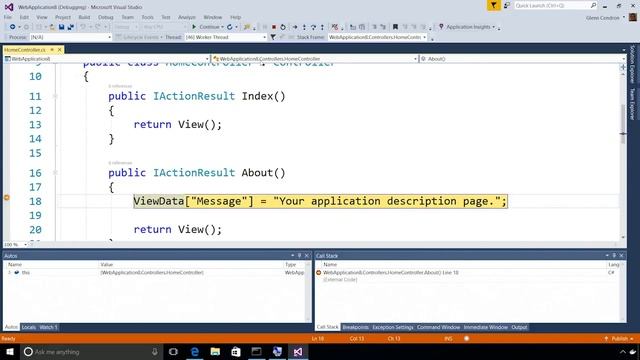Click the Step Over icon
The image size is (640, 360).
click(313, 27)
